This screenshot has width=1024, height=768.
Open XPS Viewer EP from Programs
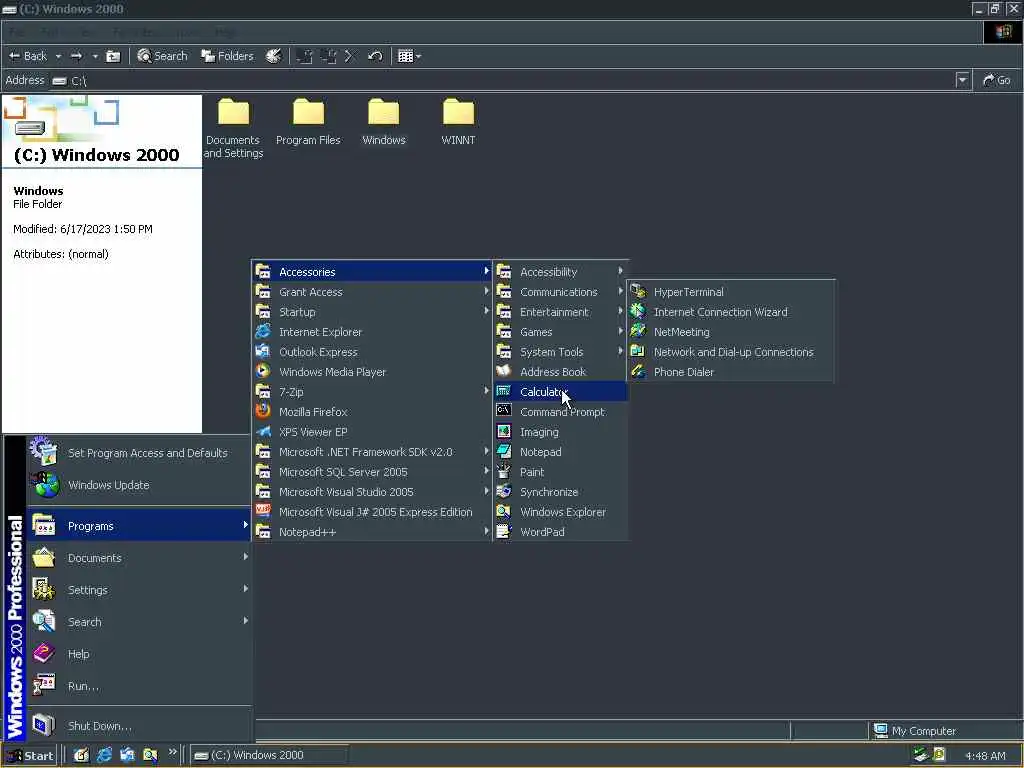(x=372, y=432)
